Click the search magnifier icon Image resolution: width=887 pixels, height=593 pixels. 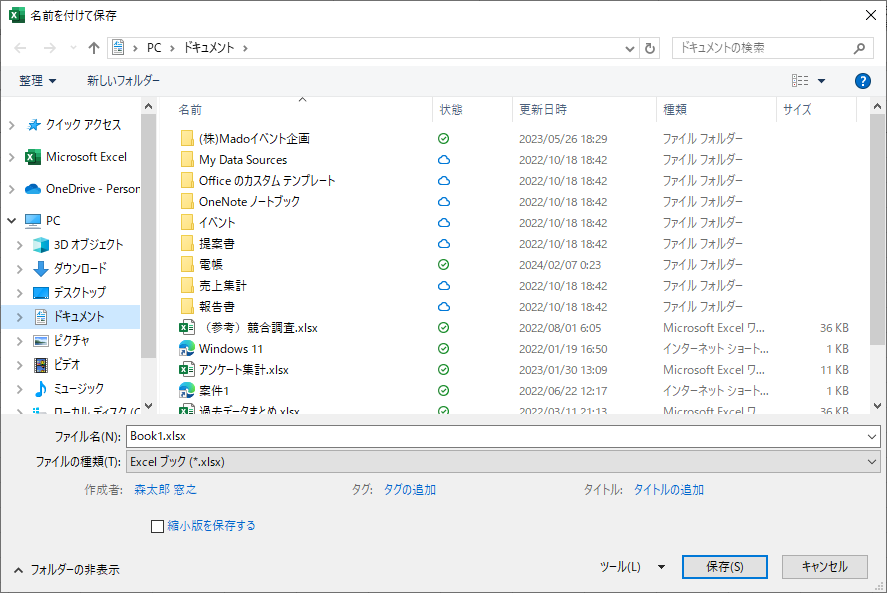[859, 48]
